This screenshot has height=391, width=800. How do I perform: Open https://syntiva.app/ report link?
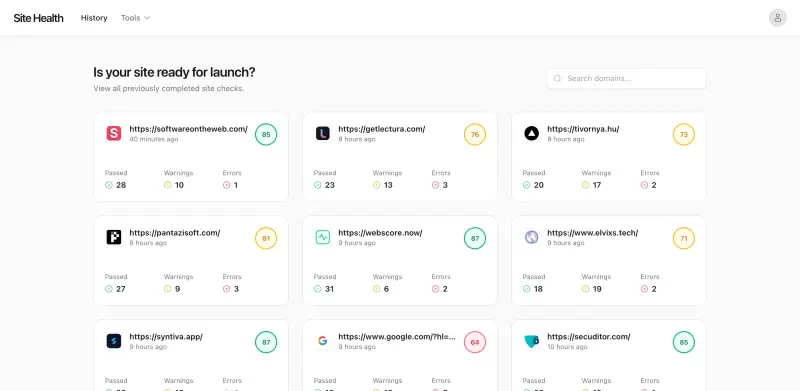pos(166,336)
